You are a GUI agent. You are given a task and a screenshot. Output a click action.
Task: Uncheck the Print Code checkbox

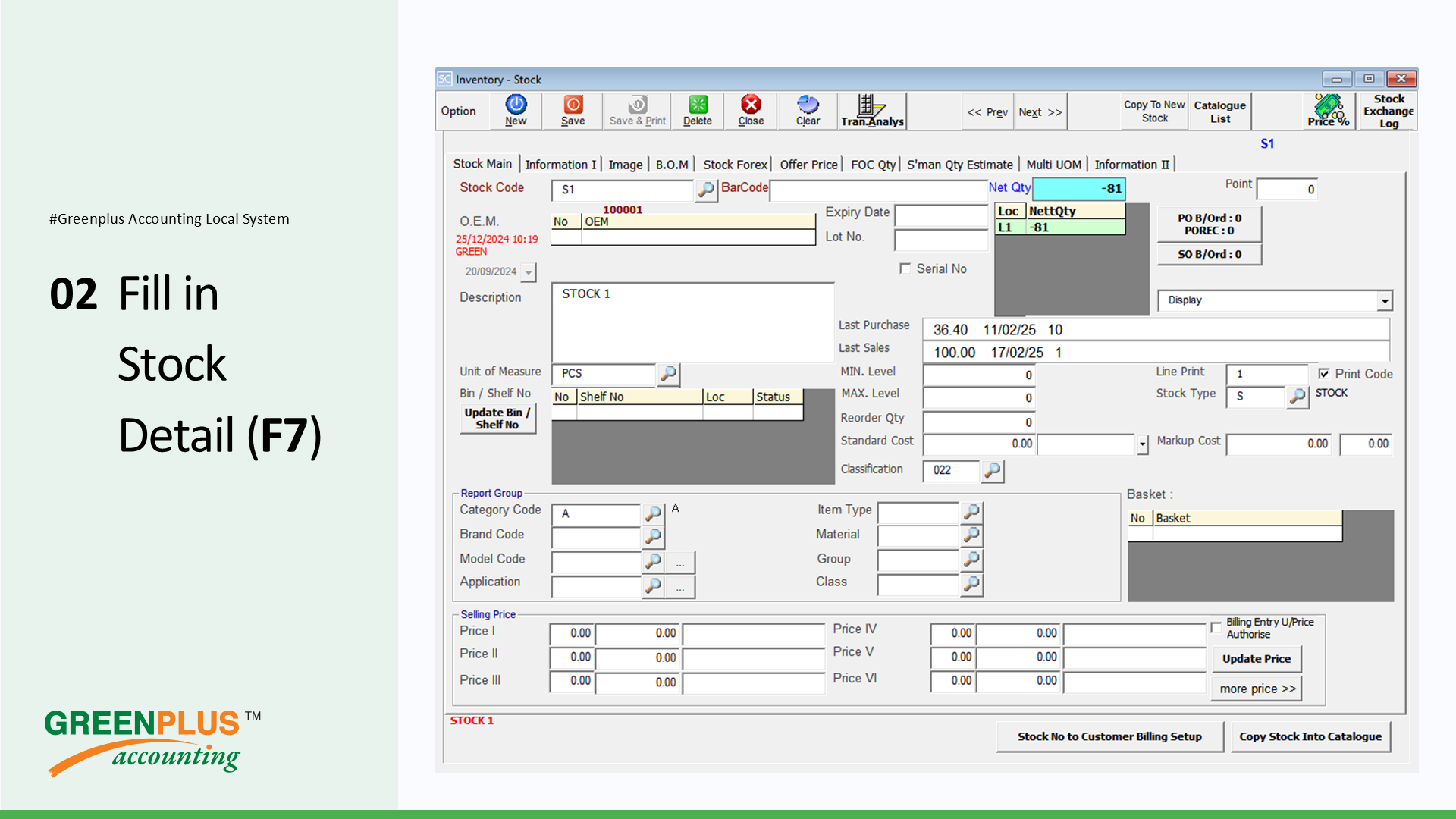pos(1324,373)
